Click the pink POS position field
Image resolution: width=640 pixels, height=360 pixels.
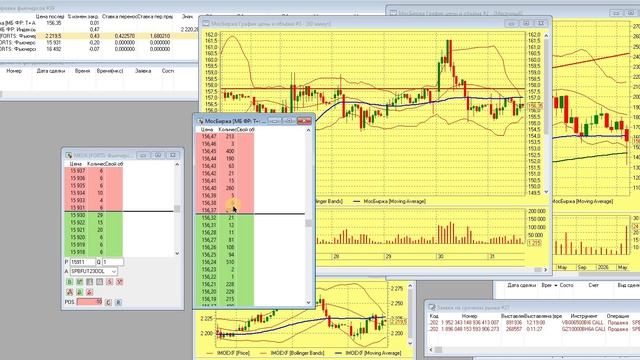click(x=89, y=302)
